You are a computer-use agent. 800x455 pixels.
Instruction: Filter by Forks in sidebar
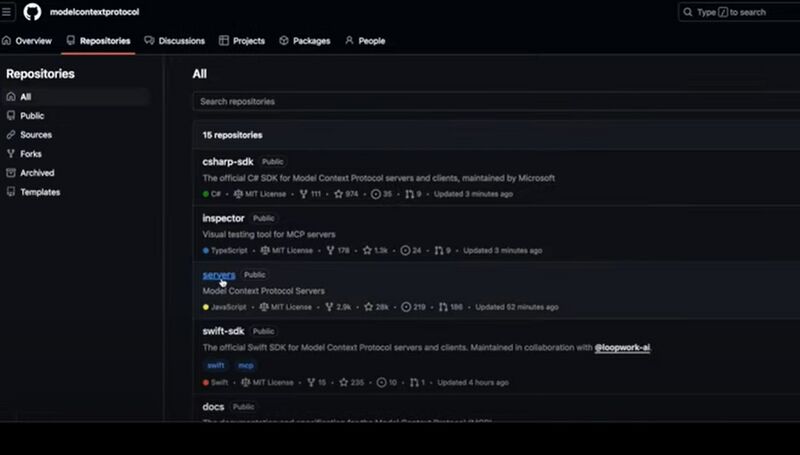tap(31, 154)
